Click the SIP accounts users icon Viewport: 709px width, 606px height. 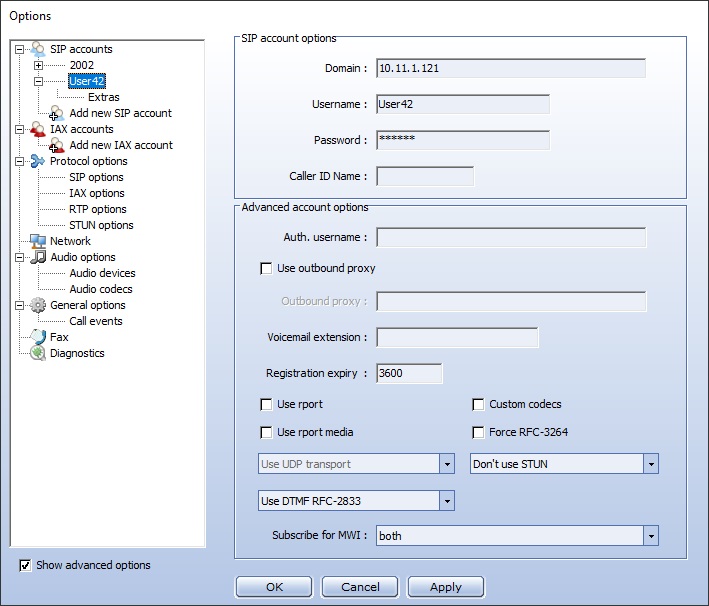point(38,49)
